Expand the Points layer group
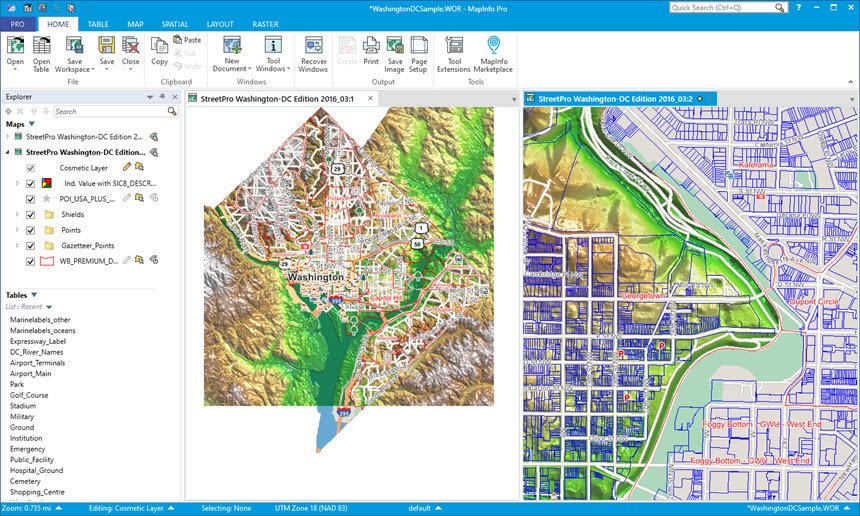 click(x=17, y=230)
